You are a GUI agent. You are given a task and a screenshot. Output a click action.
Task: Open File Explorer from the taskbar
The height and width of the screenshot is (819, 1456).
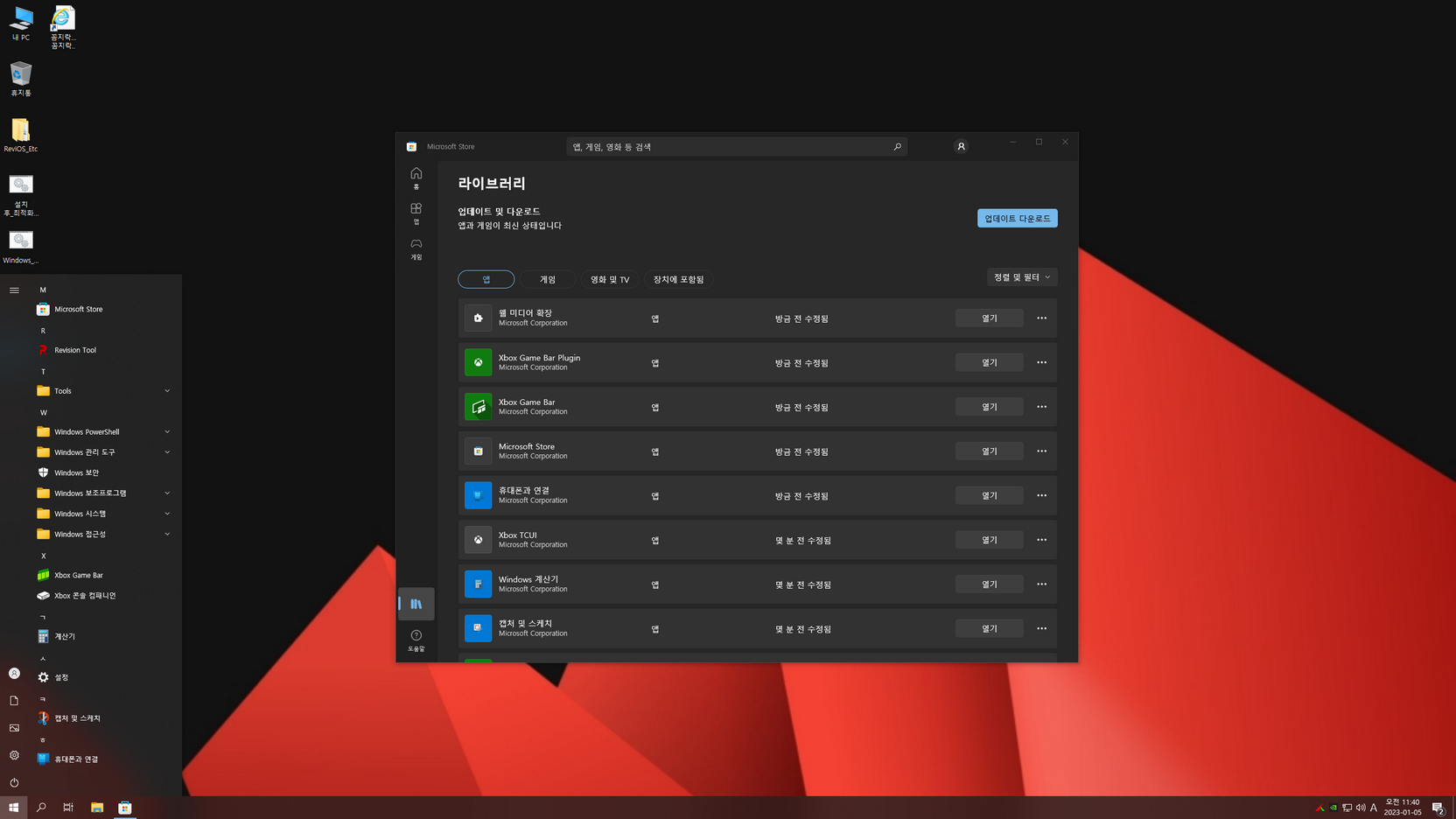[97, 808]
